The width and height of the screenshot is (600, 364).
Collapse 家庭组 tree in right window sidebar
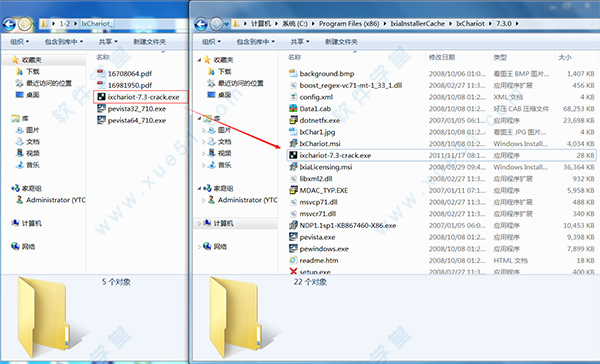click(x=199, y=188)
